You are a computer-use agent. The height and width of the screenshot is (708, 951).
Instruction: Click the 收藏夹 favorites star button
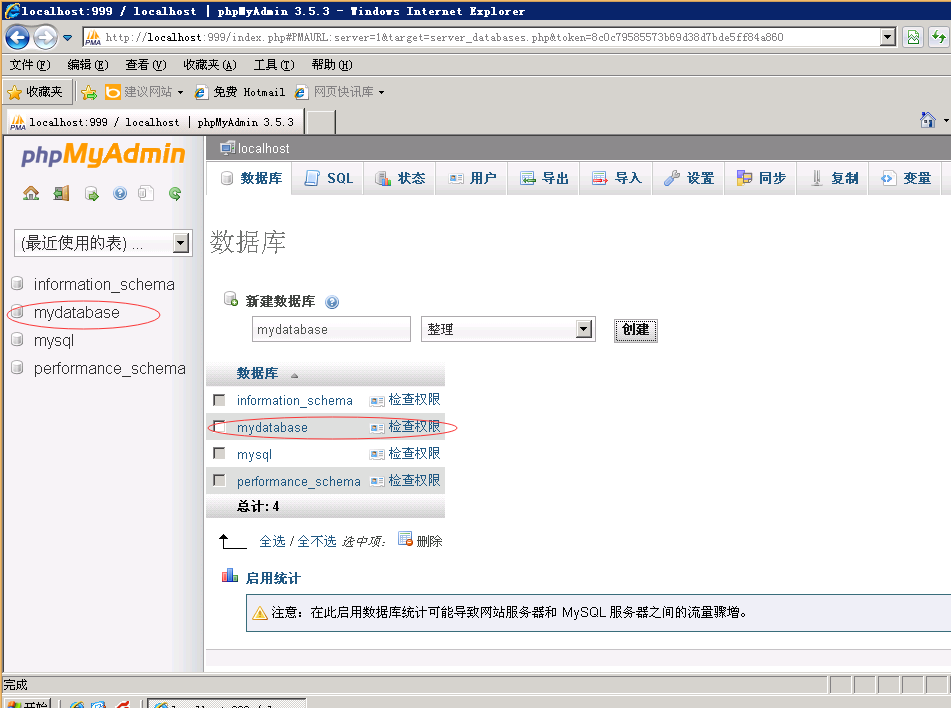coord(36,92)
